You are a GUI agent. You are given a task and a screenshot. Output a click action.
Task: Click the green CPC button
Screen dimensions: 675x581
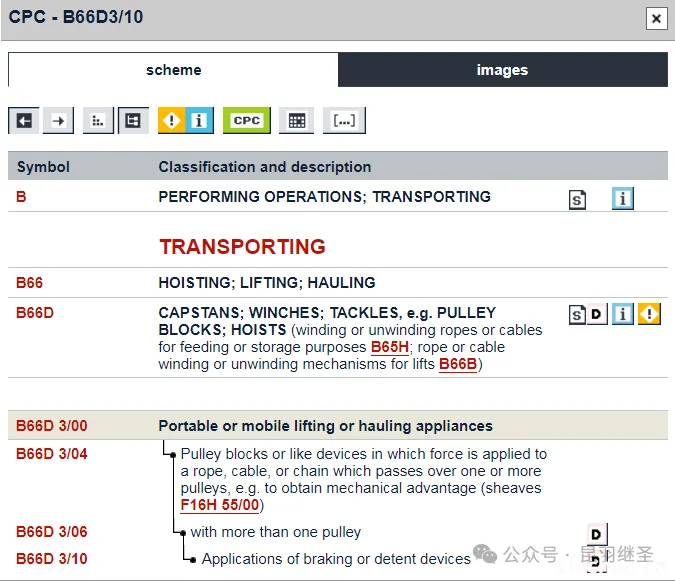(x=247, y=120)
